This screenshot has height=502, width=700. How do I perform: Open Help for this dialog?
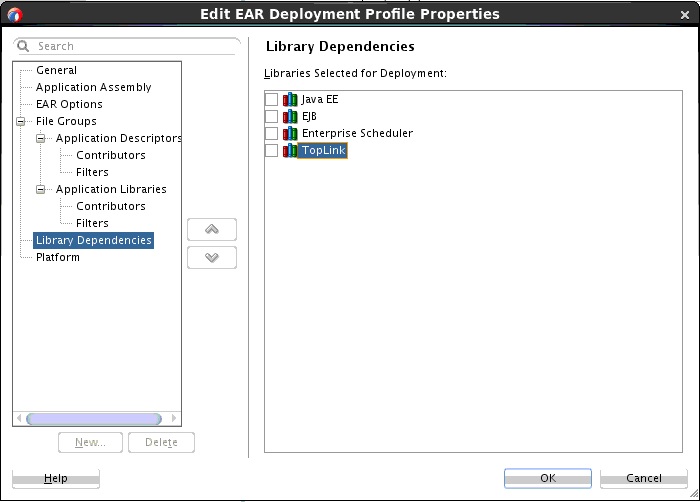click(x=56, y=478)
